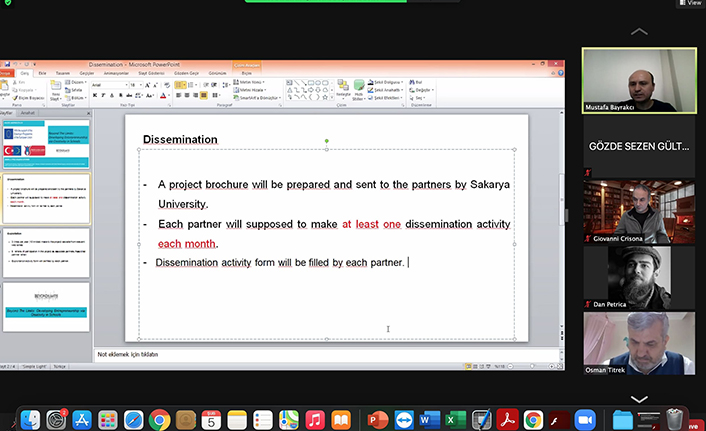Launch Google Chrome in the dock

pos(159,419)
